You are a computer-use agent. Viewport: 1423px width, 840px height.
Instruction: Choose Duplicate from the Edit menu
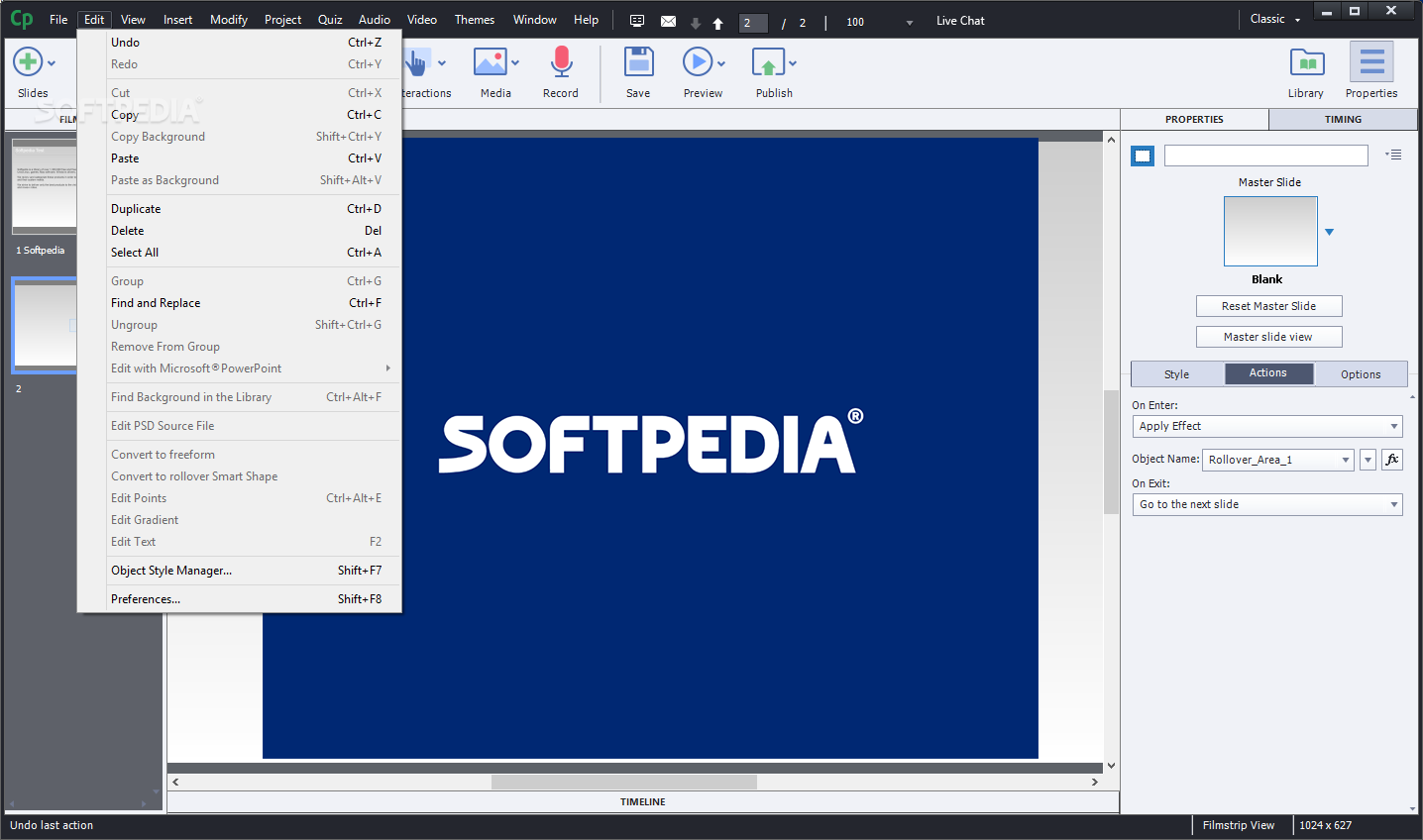coord(240,209)
